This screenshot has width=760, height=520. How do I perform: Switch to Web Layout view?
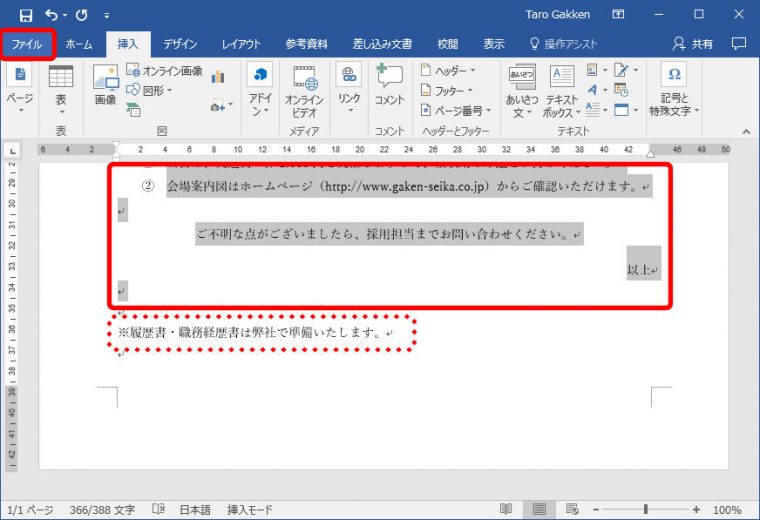point(572,509)
